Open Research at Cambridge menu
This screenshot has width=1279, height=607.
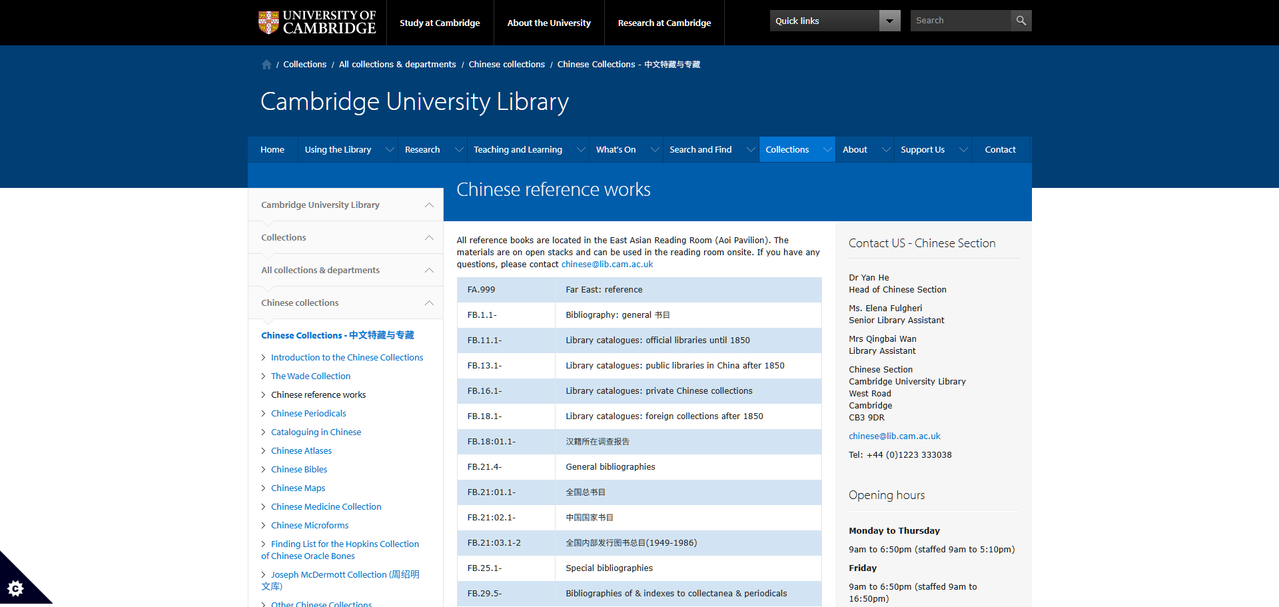coord(664,23)
